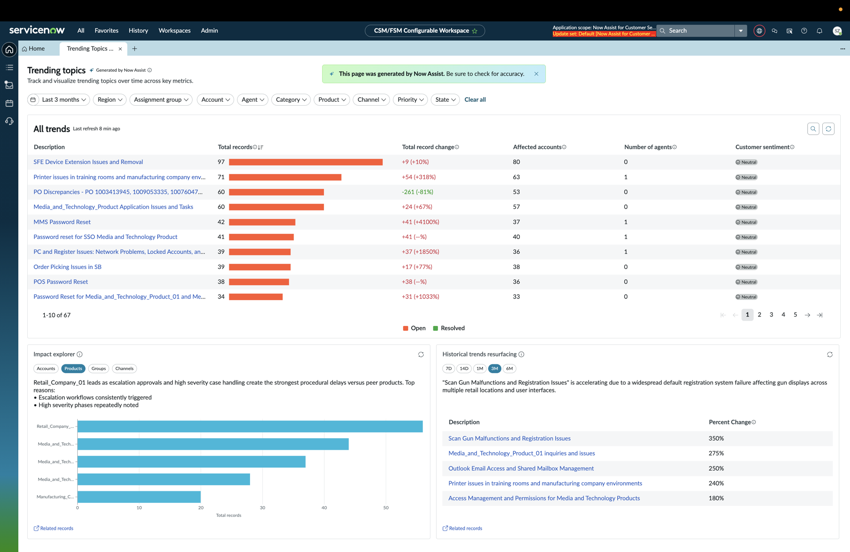
Task: Click the Retail_Company bar in Impact chart
Action: click(x=250, y=427)
